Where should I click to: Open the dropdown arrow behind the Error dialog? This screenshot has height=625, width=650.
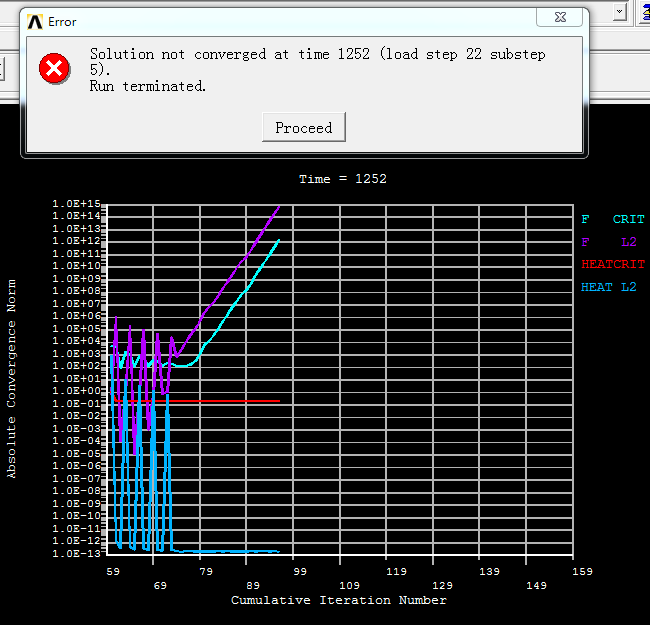tap(620, 12)
